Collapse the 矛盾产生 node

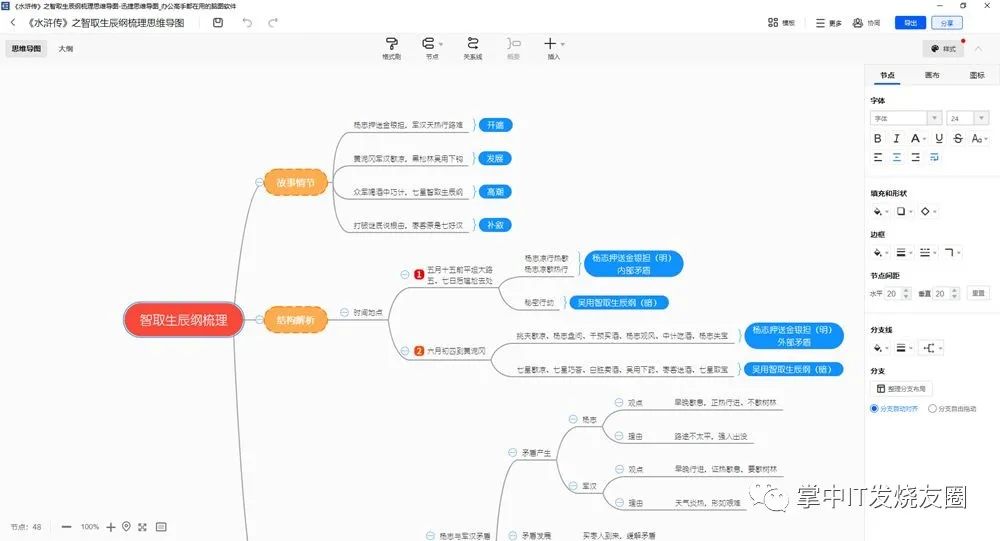coord(512,452)
